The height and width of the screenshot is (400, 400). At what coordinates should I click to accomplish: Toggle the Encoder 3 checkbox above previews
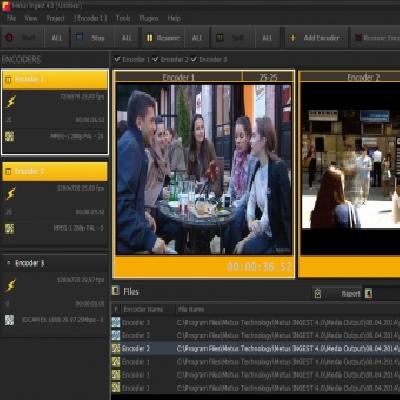click(x=194, y=59)
